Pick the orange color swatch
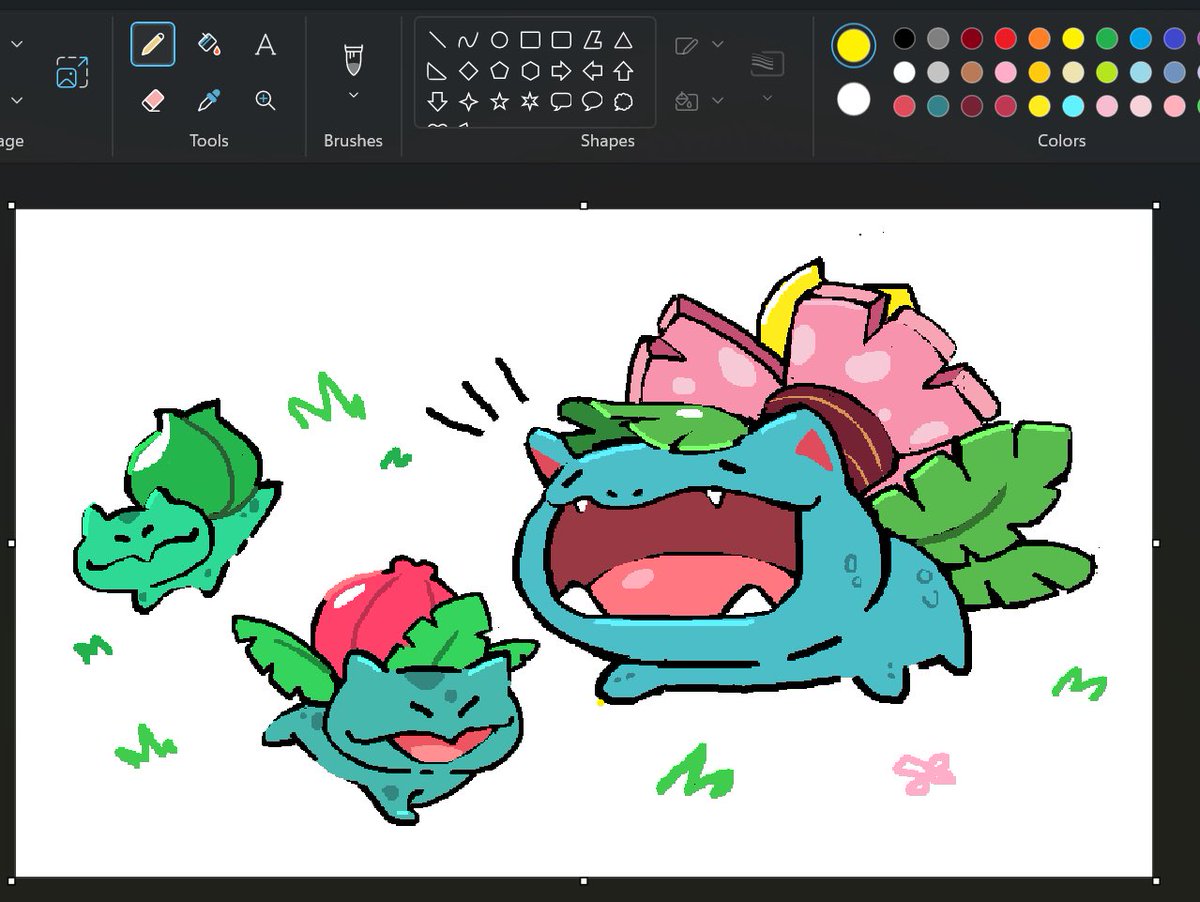The width and height of the screenshot is (1200, 902). click(x=1039, y=39)
